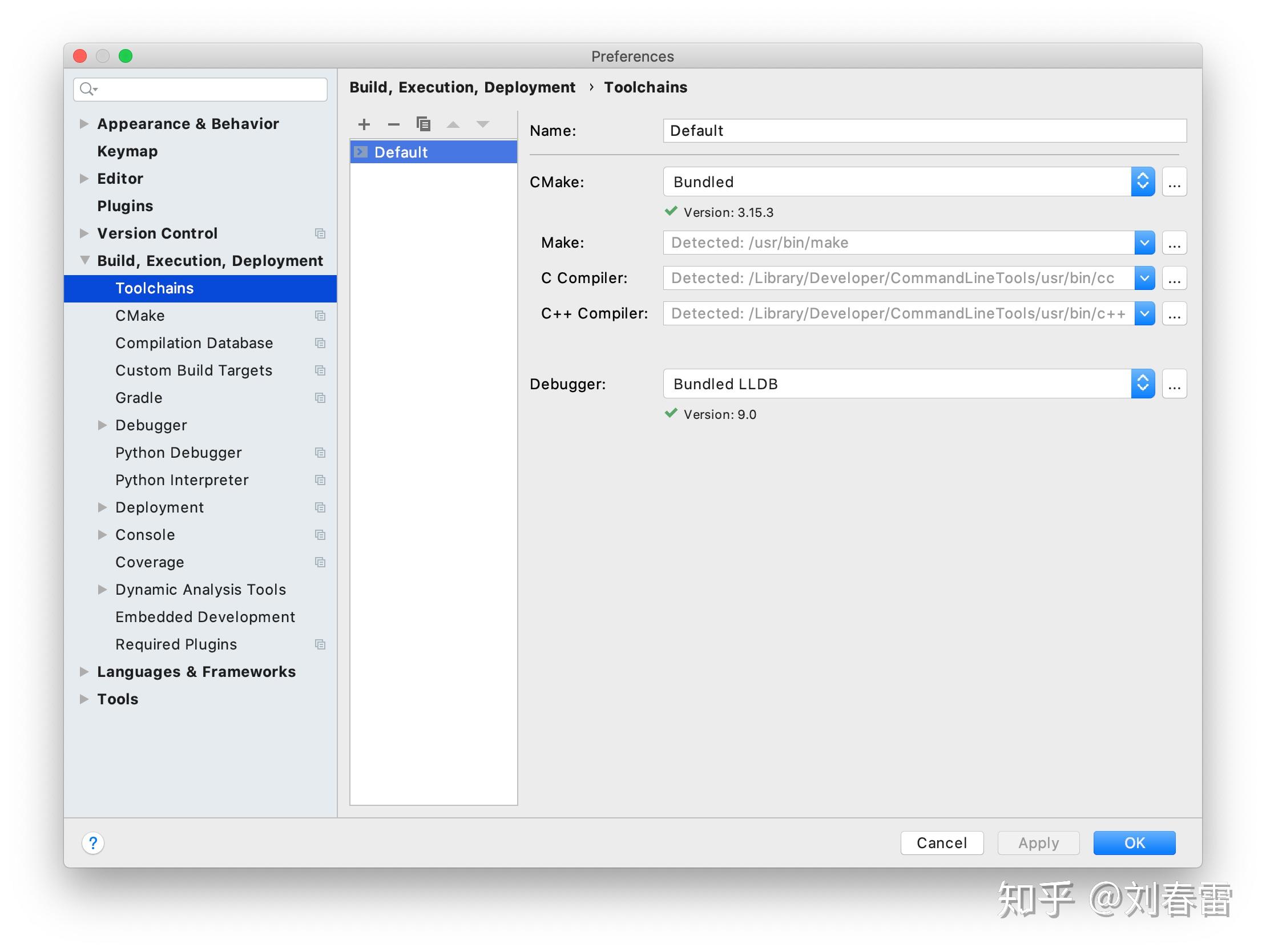This screenshot has width=1266, height=952.
Task: Expand the Deployment subsection
Action: click(102, 508)
